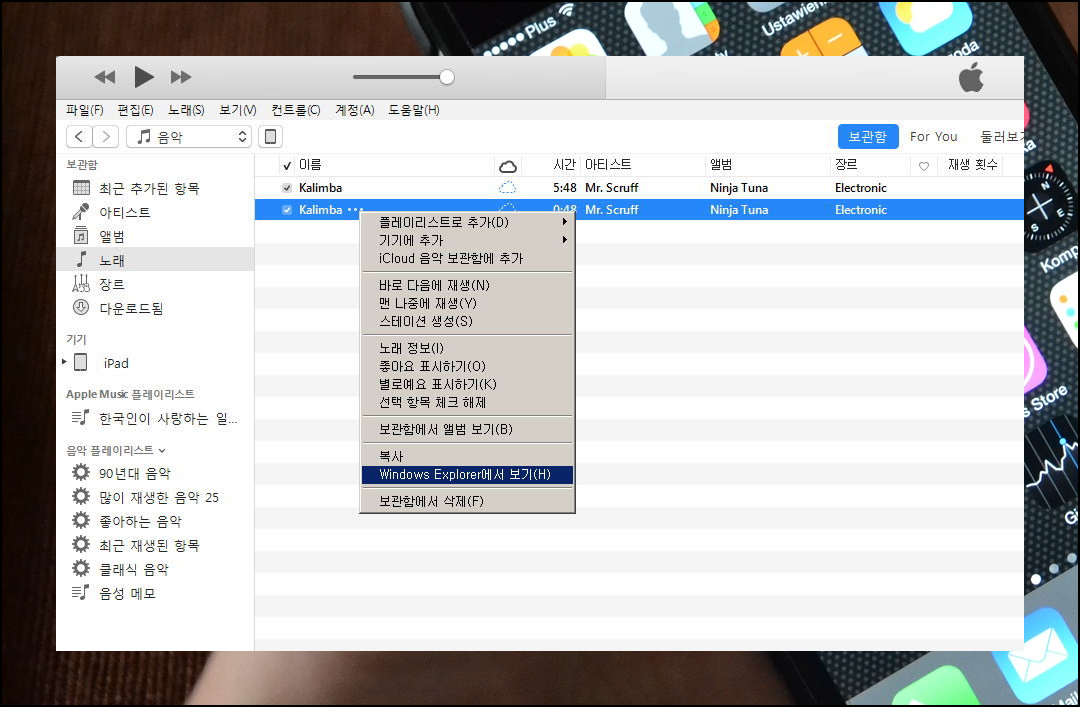Image resolution: width=1080 pixels, height=707 pixels.
Task: Sort by the 재생 횟수 column header
Action: pyautogui.click(x=973, y=165)
